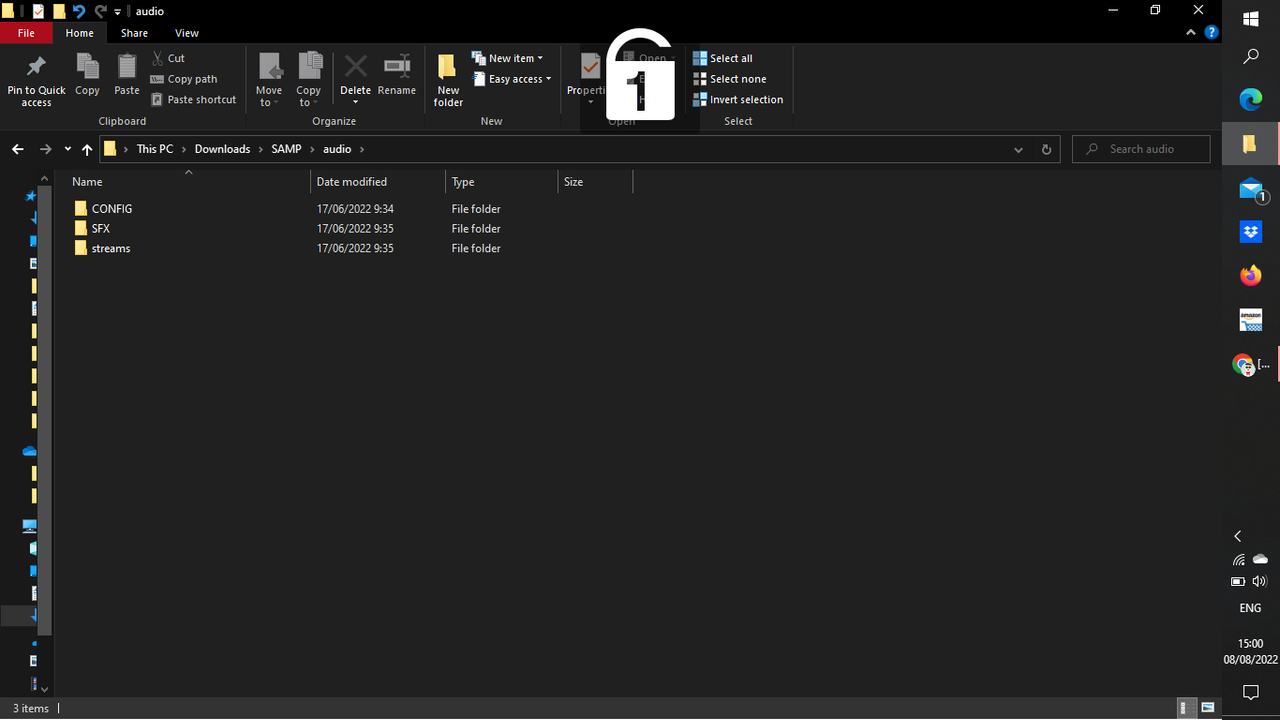Select the CONFIG folder
Viewport: 1280px width, 720px height.
point(103,209)
